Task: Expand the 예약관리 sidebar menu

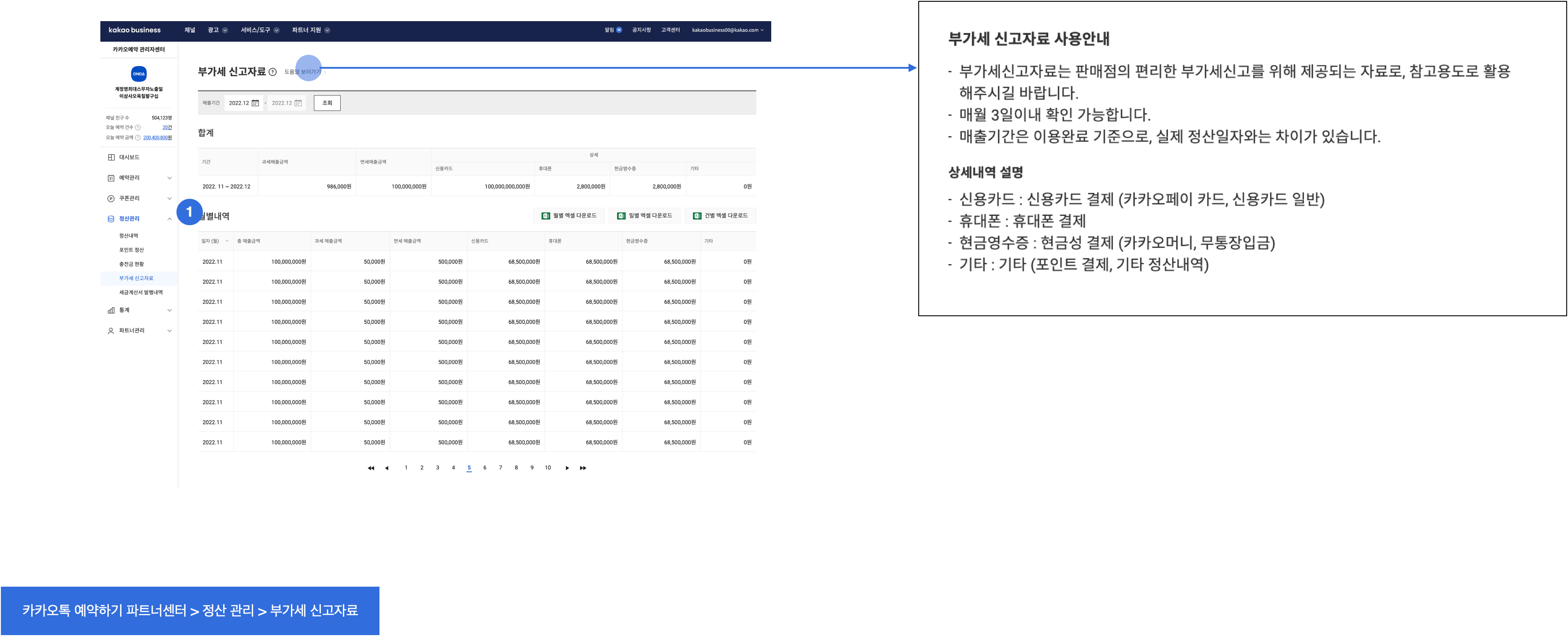Action: point(169,178)
